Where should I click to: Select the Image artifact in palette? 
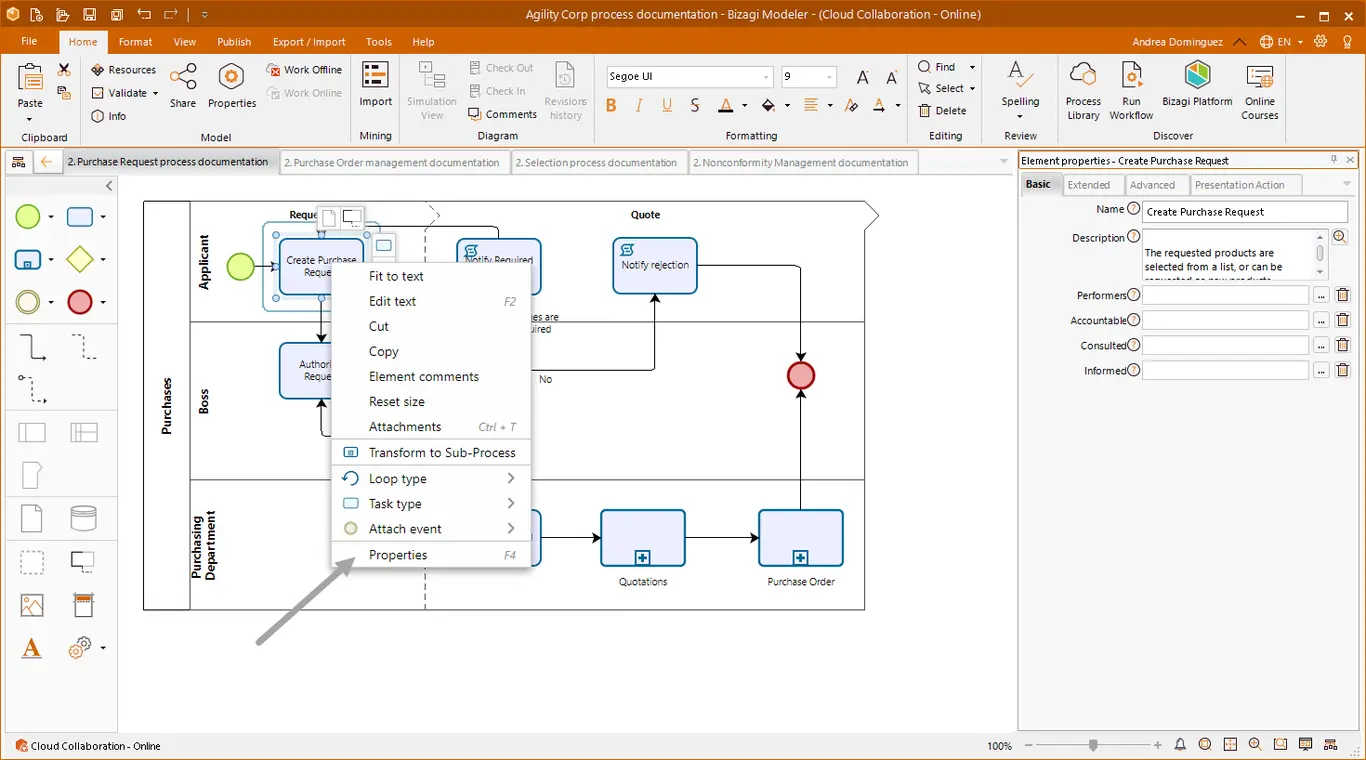pos(32,605)
